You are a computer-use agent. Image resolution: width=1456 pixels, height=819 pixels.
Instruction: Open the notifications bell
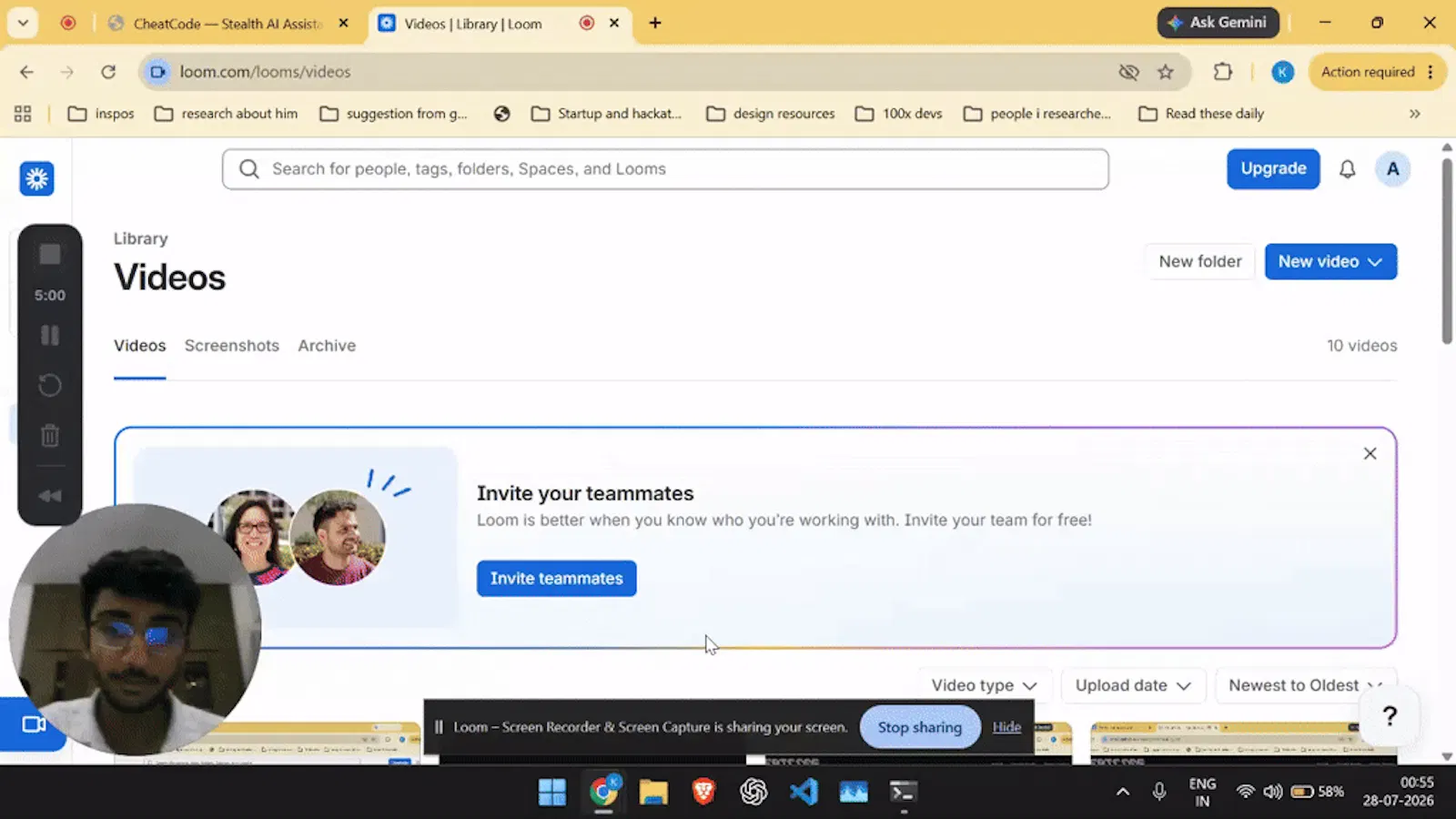coord(1347,169)
